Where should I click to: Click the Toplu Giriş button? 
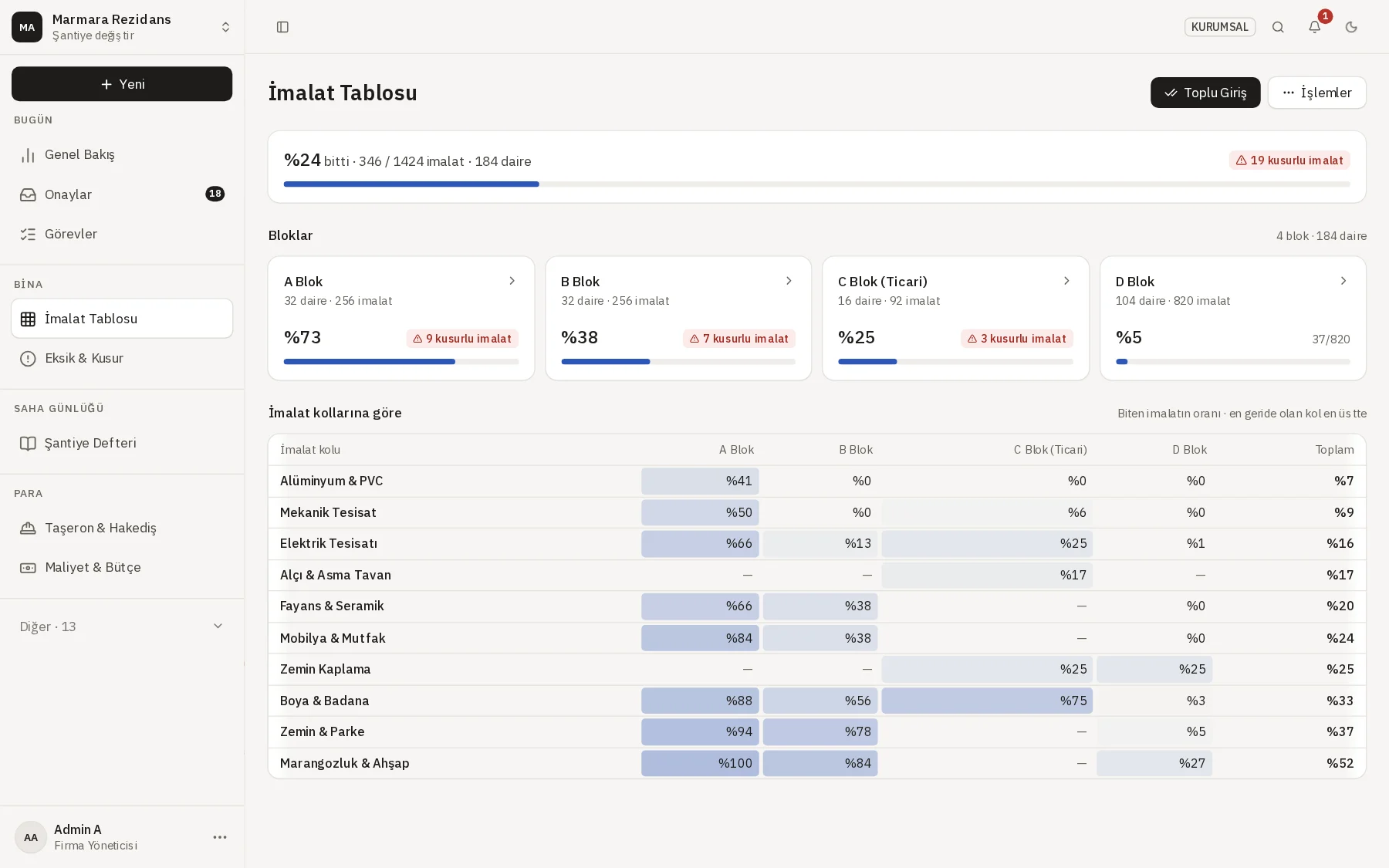click(x=1205, y=93)
